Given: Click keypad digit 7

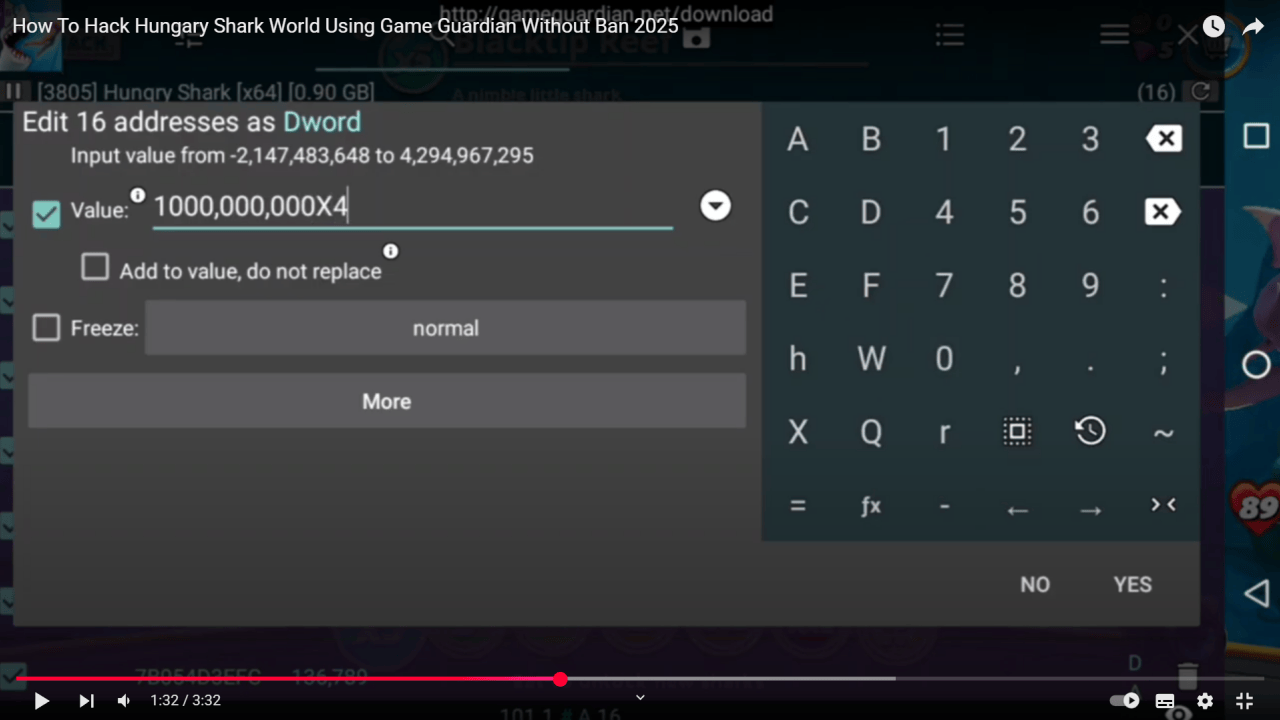Looking at the screenshot, I should coord(944,286).
